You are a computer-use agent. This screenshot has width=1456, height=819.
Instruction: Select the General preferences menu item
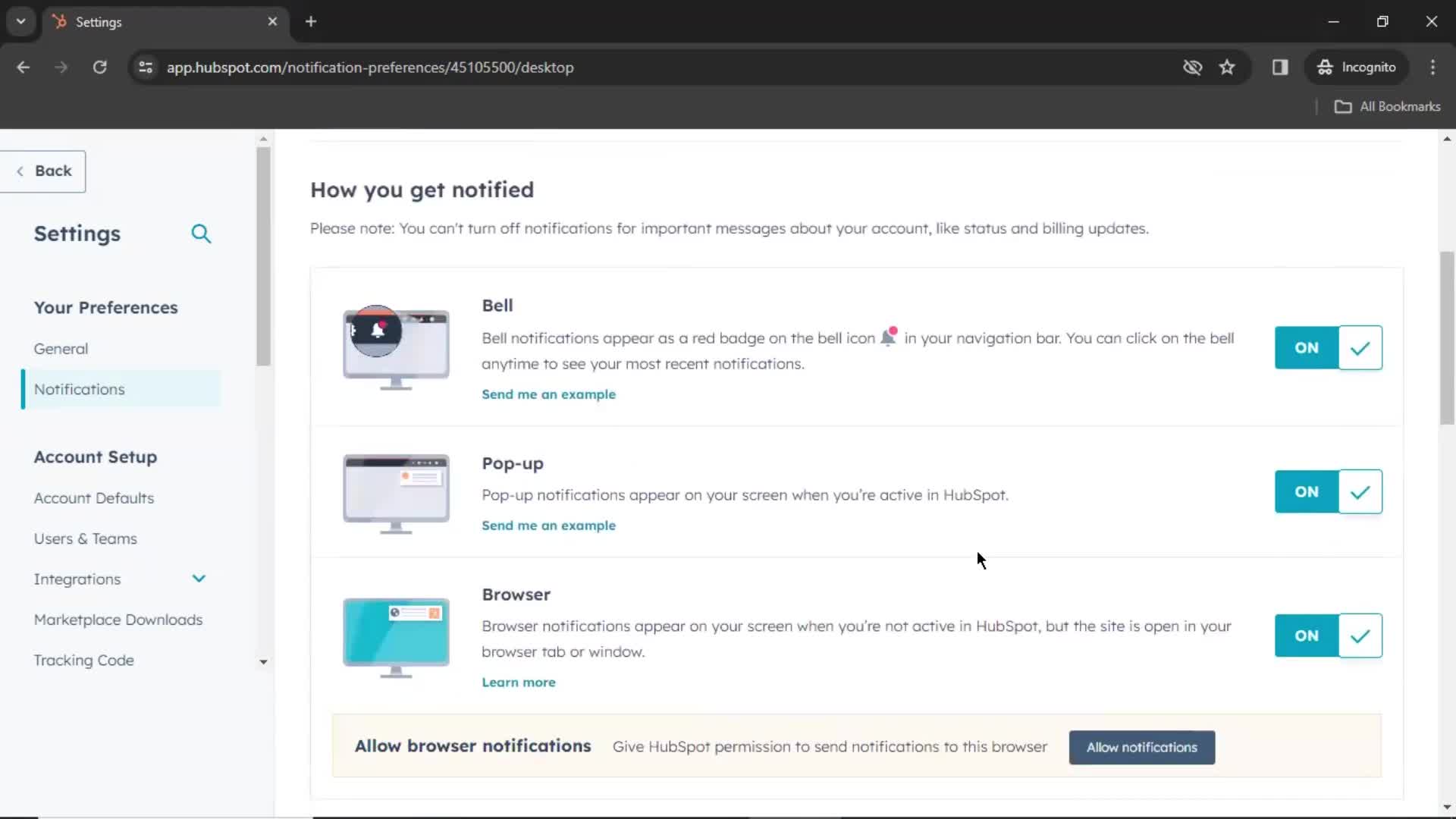click(x=61, y=348)
